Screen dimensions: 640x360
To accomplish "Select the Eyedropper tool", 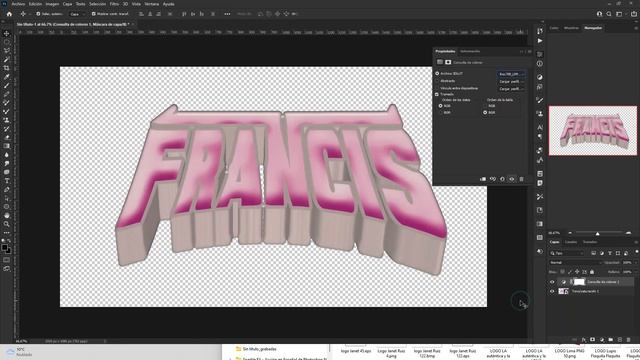I will (x=7, y=77).
